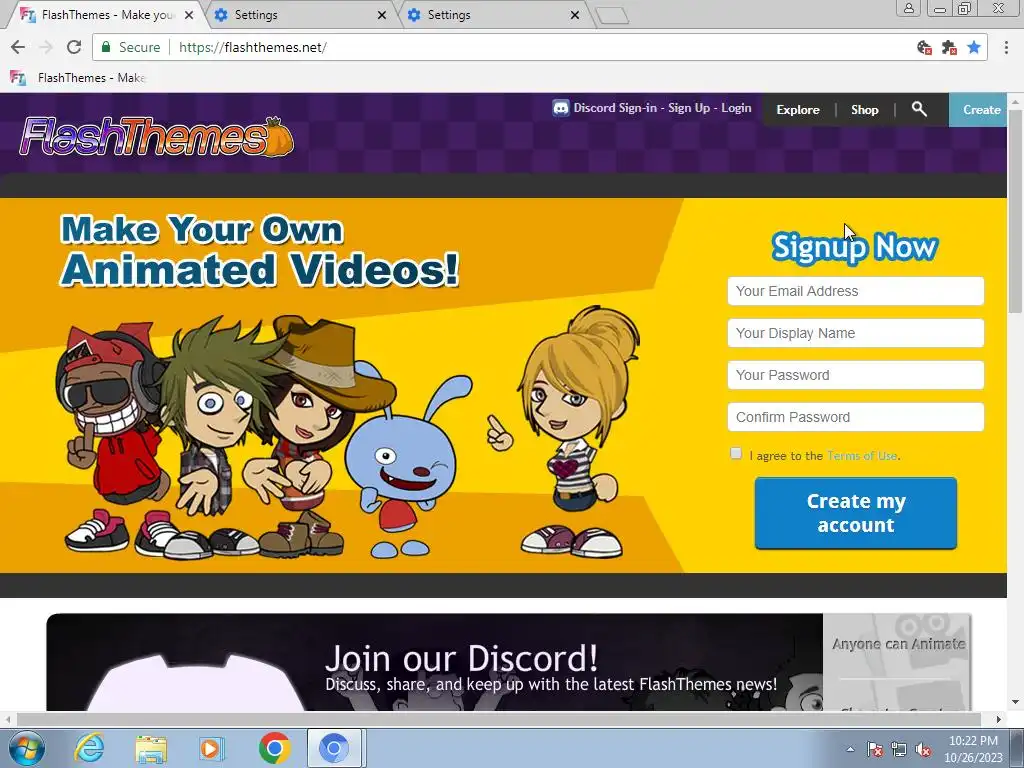
Task: Click the Show desktop button on taskbar
Action: (x=1019, y=749)
